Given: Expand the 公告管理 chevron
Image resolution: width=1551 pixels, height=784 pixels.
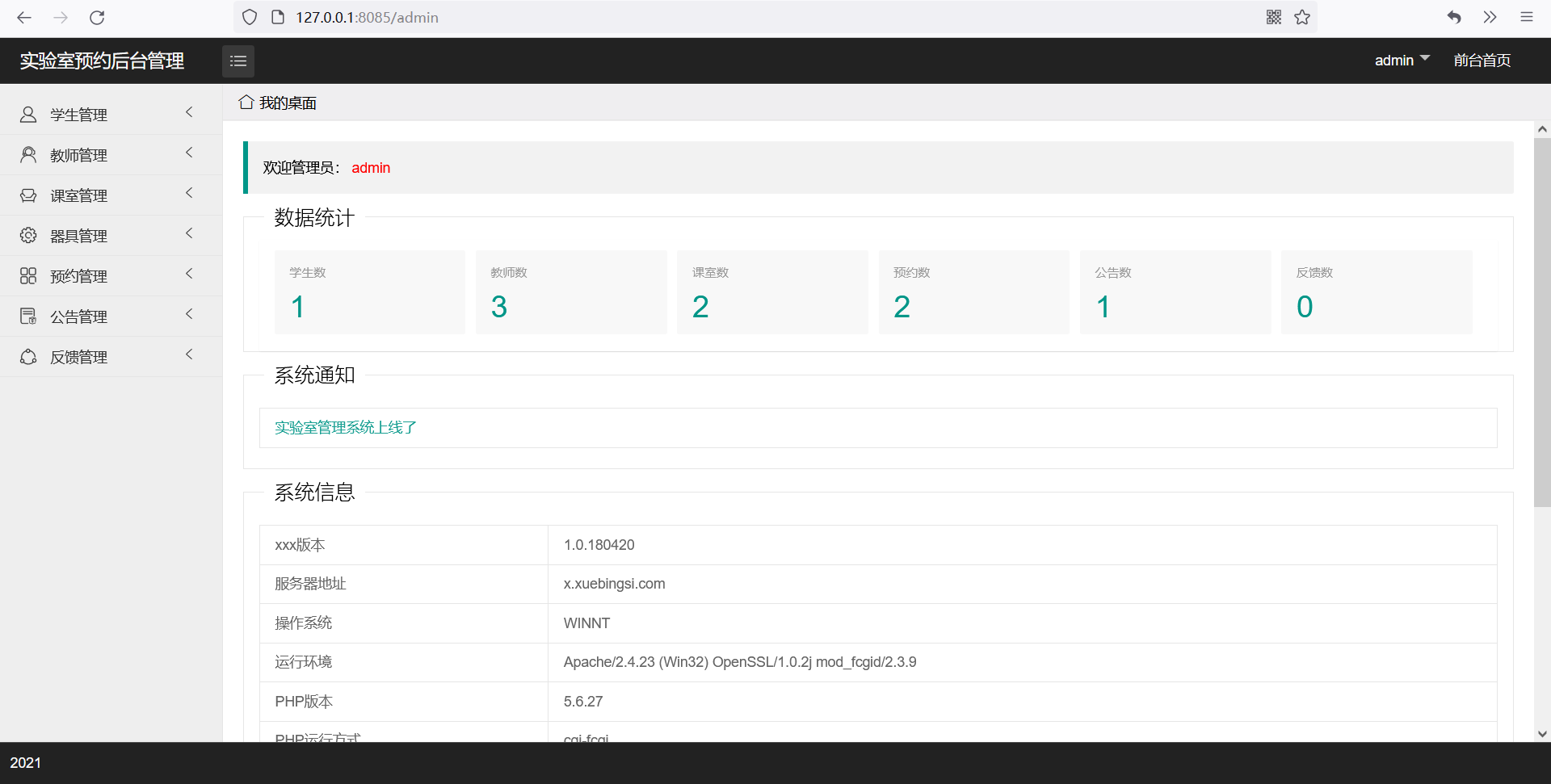Looking at the screenshot, I should coord(189,315).
